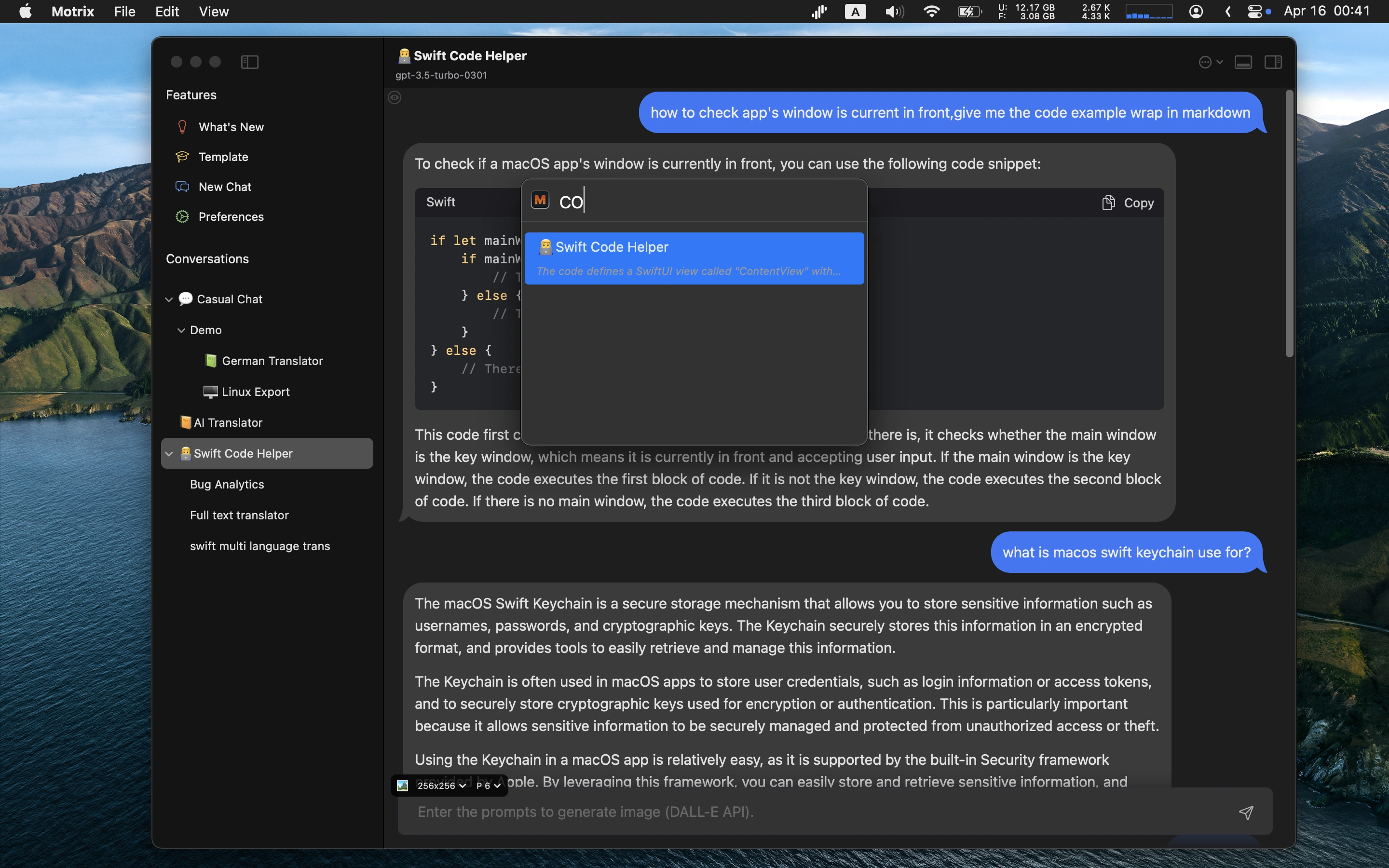Collapse the Casual Chat conversation group
The image size is (1389, 868).
point(169,299)
